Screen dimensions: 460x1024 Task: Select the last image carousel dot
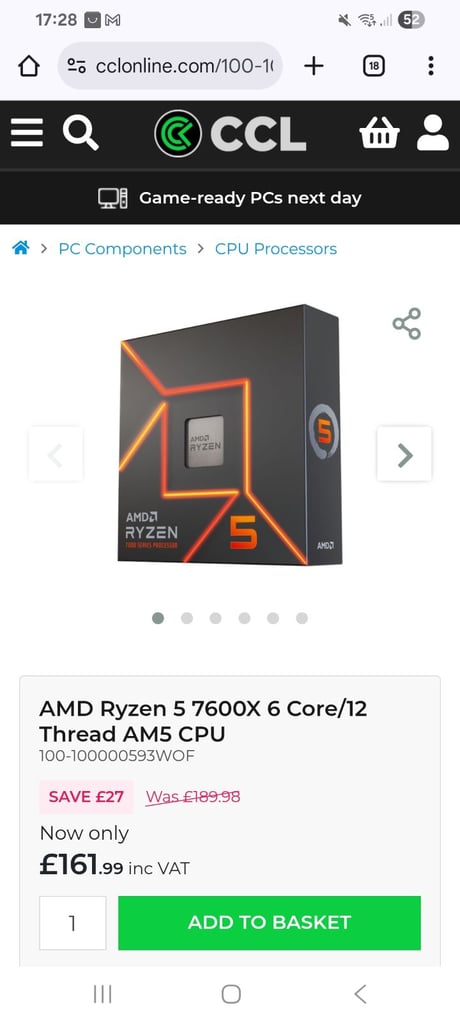point(302,618)
